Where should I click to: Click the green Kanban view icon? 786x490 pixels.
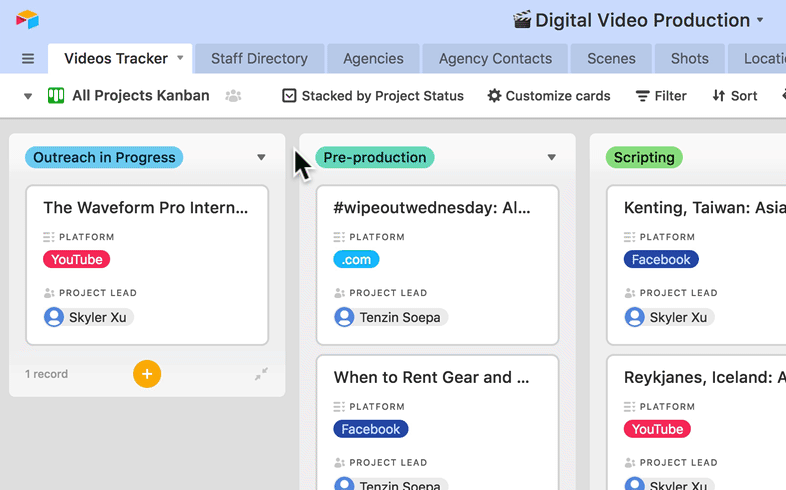(56, 95)
